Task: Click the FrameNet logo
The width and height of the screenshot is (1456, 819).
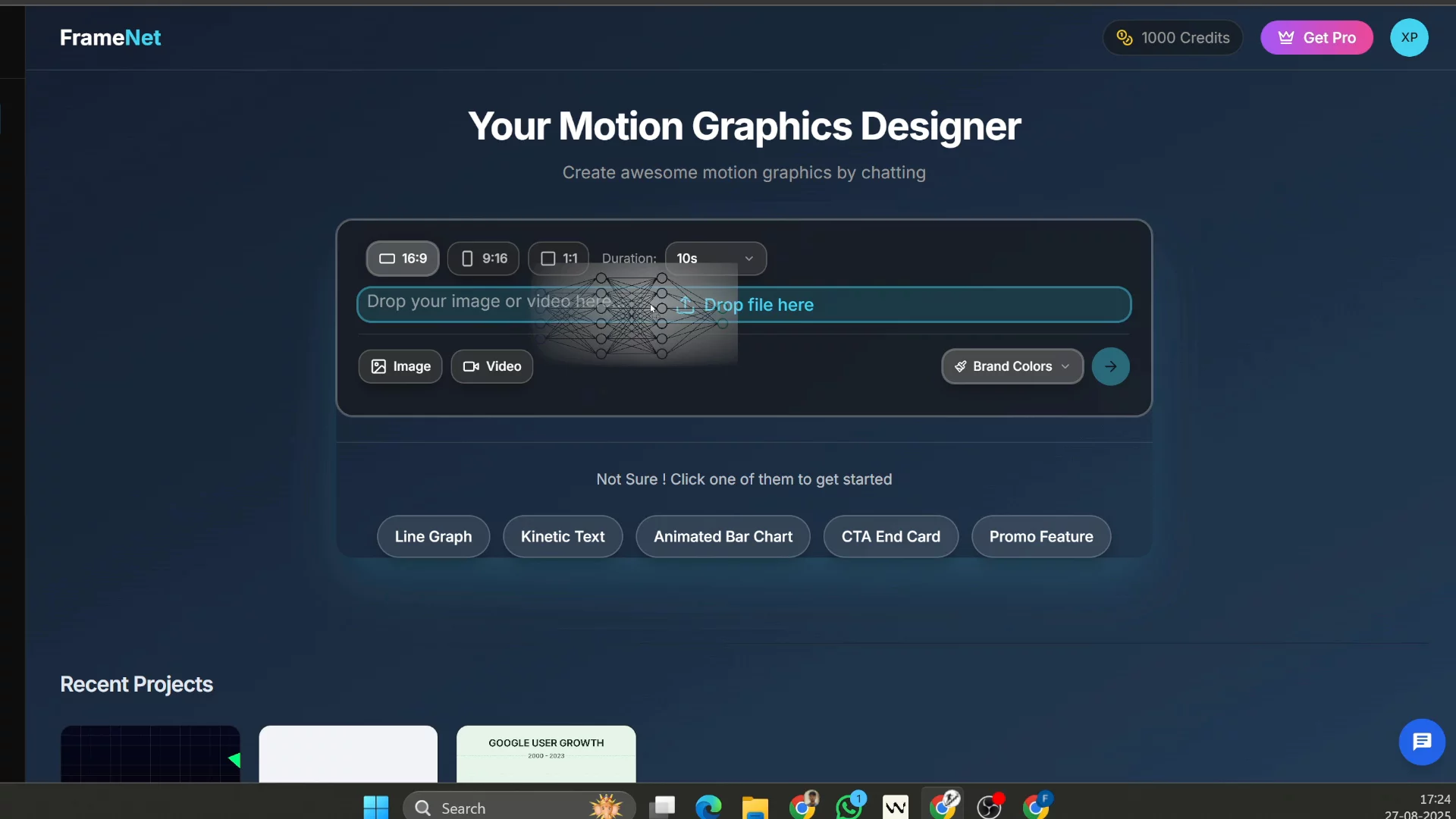Action: coord(110,37)
